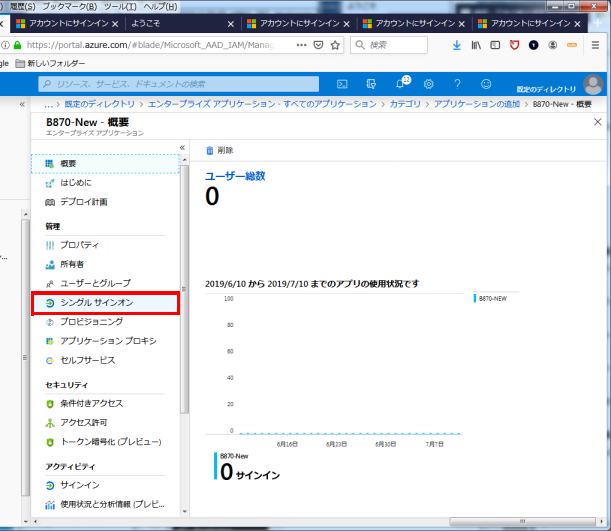The height and width of the screenshot is (531, 611).
Task: Collapse the blade menu with double chevron
Action: point(182,147)
